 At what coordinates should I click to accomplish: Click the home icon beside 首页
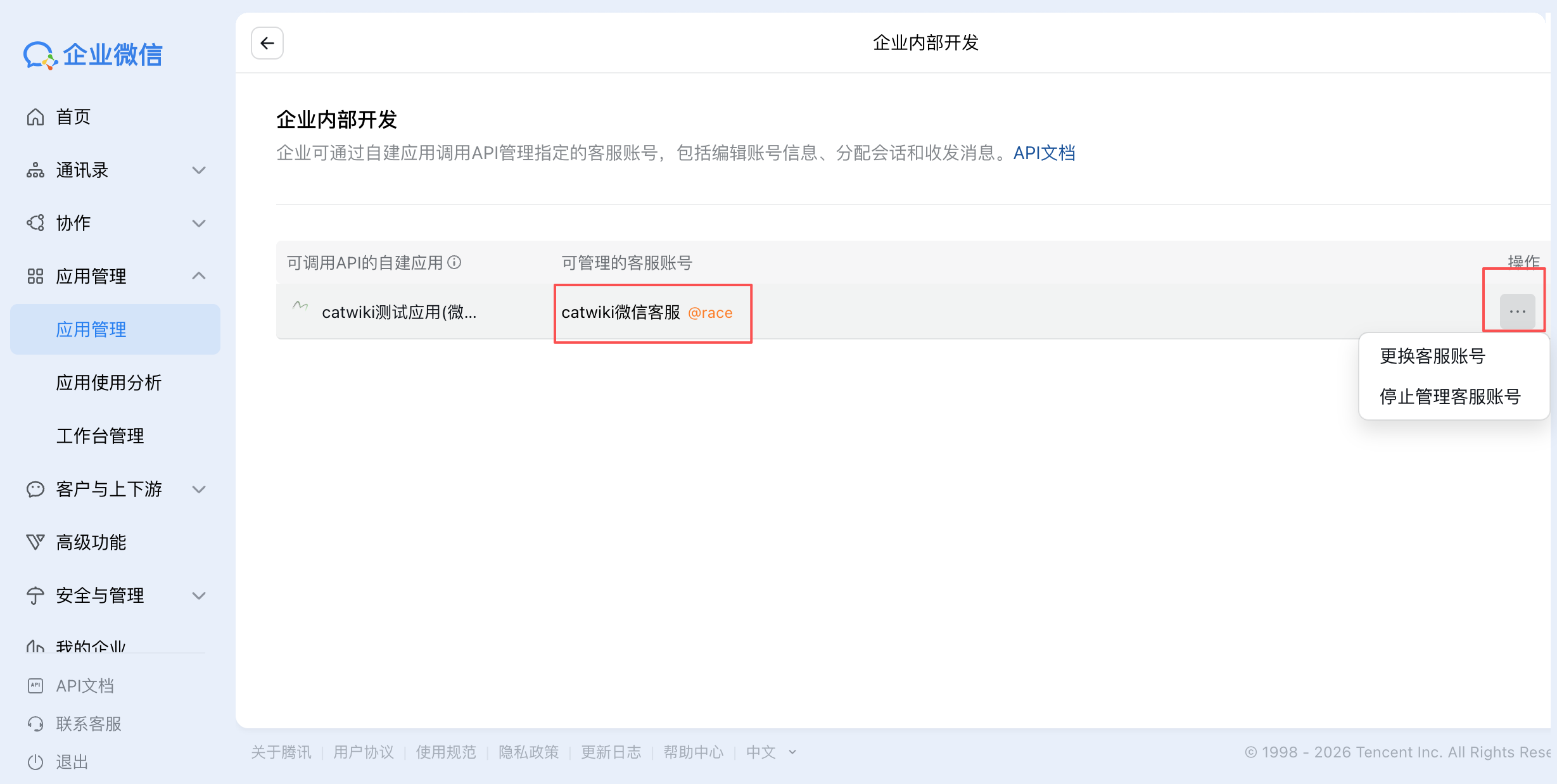(35, 117)
